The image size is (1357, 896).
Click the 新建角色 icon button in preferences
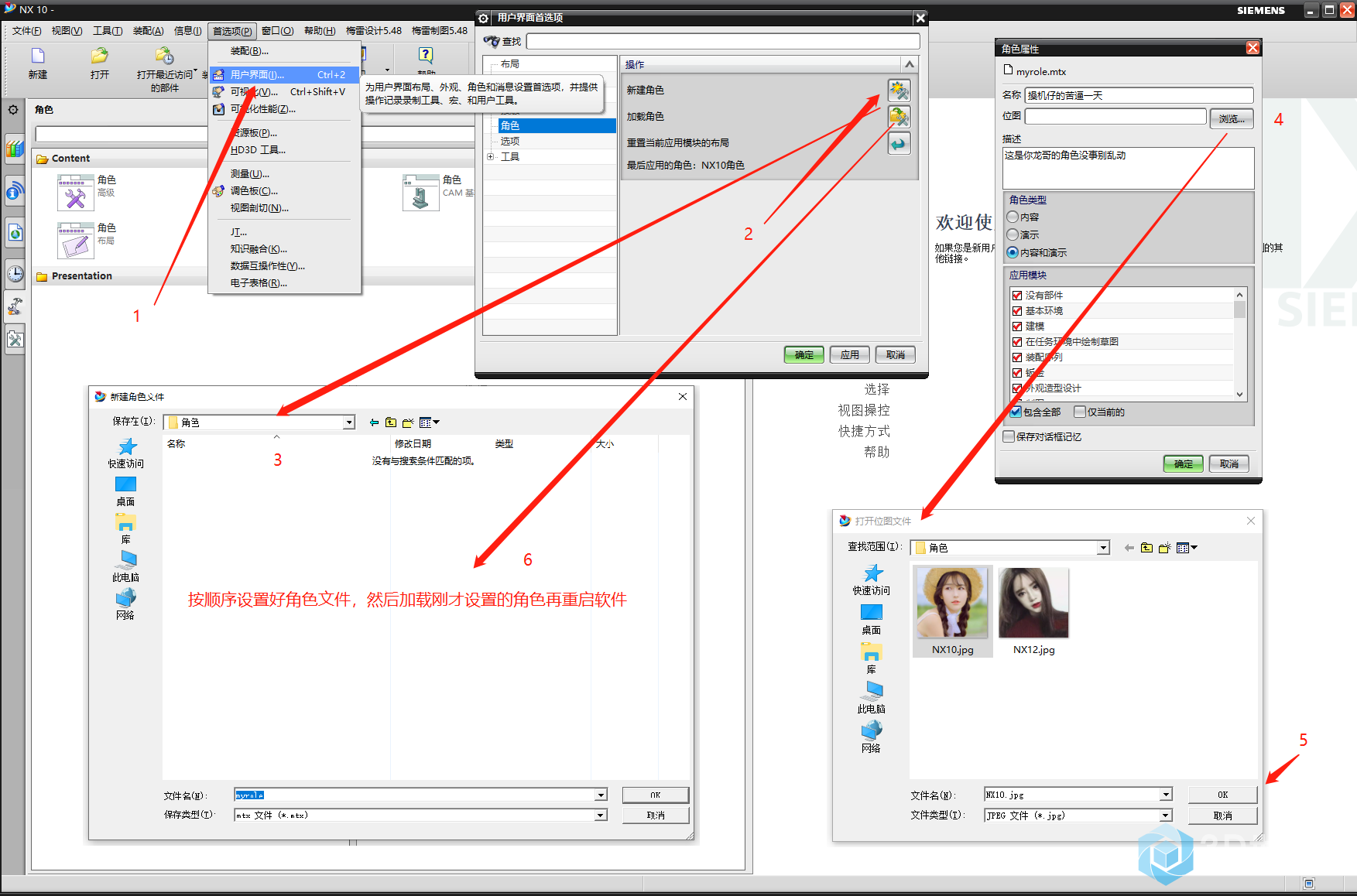click(x=899, y=91)
